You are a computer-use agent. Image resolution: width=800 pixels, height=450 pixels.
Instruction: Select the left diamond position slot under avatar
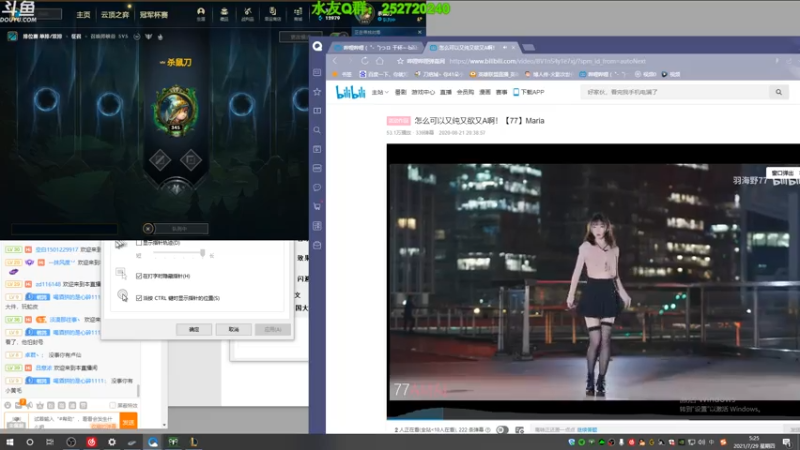[160, 160]
